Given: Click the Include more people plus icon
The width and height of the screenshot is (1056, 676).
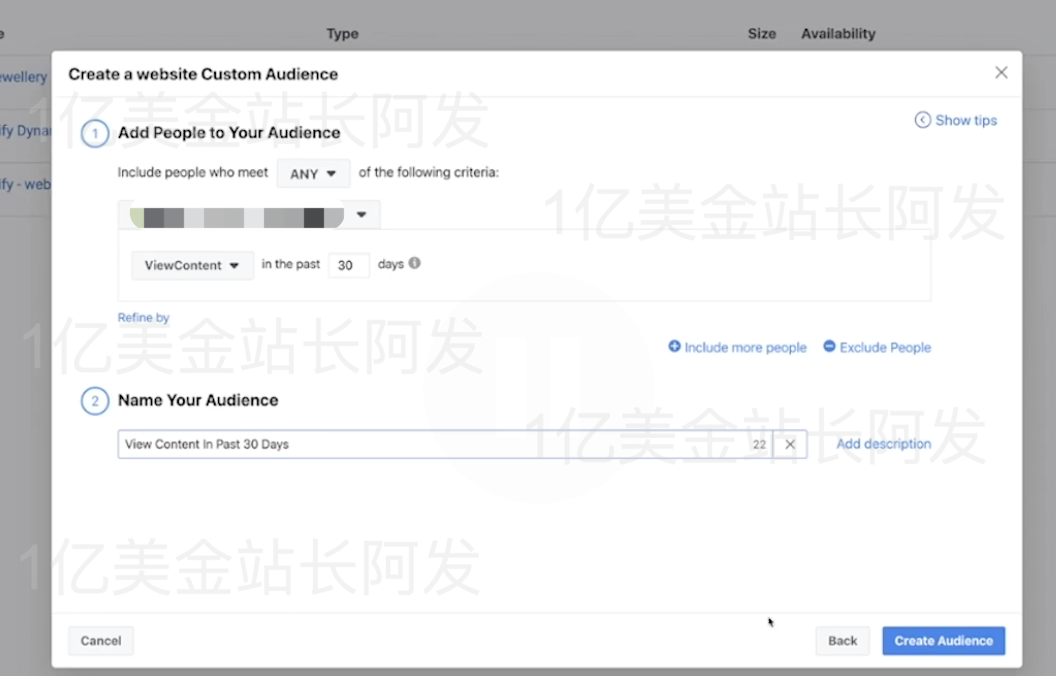Looking at the screenshot, I should pos(673,347).
